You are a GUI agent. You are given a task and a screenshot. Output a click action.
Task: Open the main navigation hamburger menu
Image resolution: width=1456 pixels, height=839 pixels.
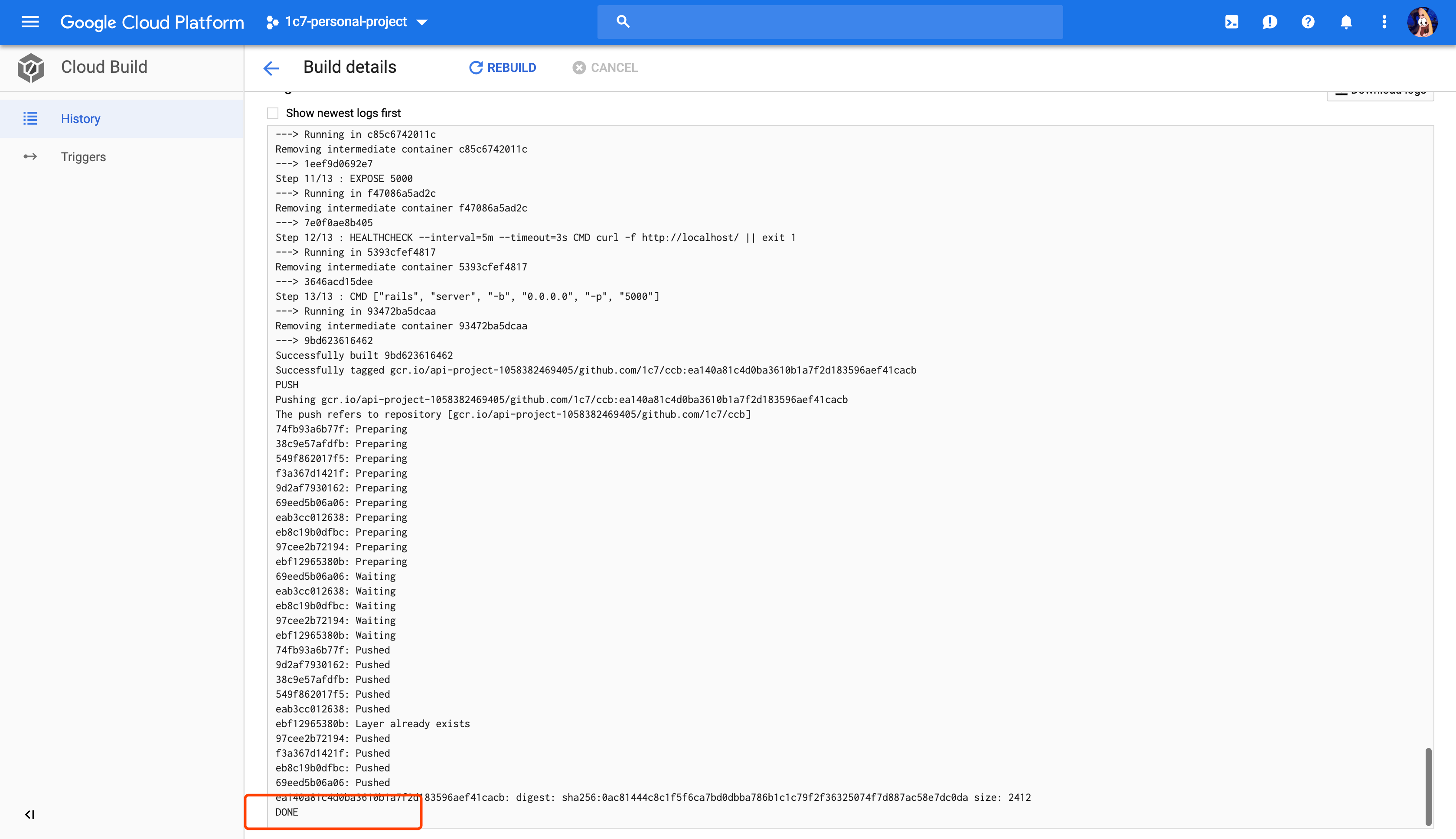click(30, 22)
